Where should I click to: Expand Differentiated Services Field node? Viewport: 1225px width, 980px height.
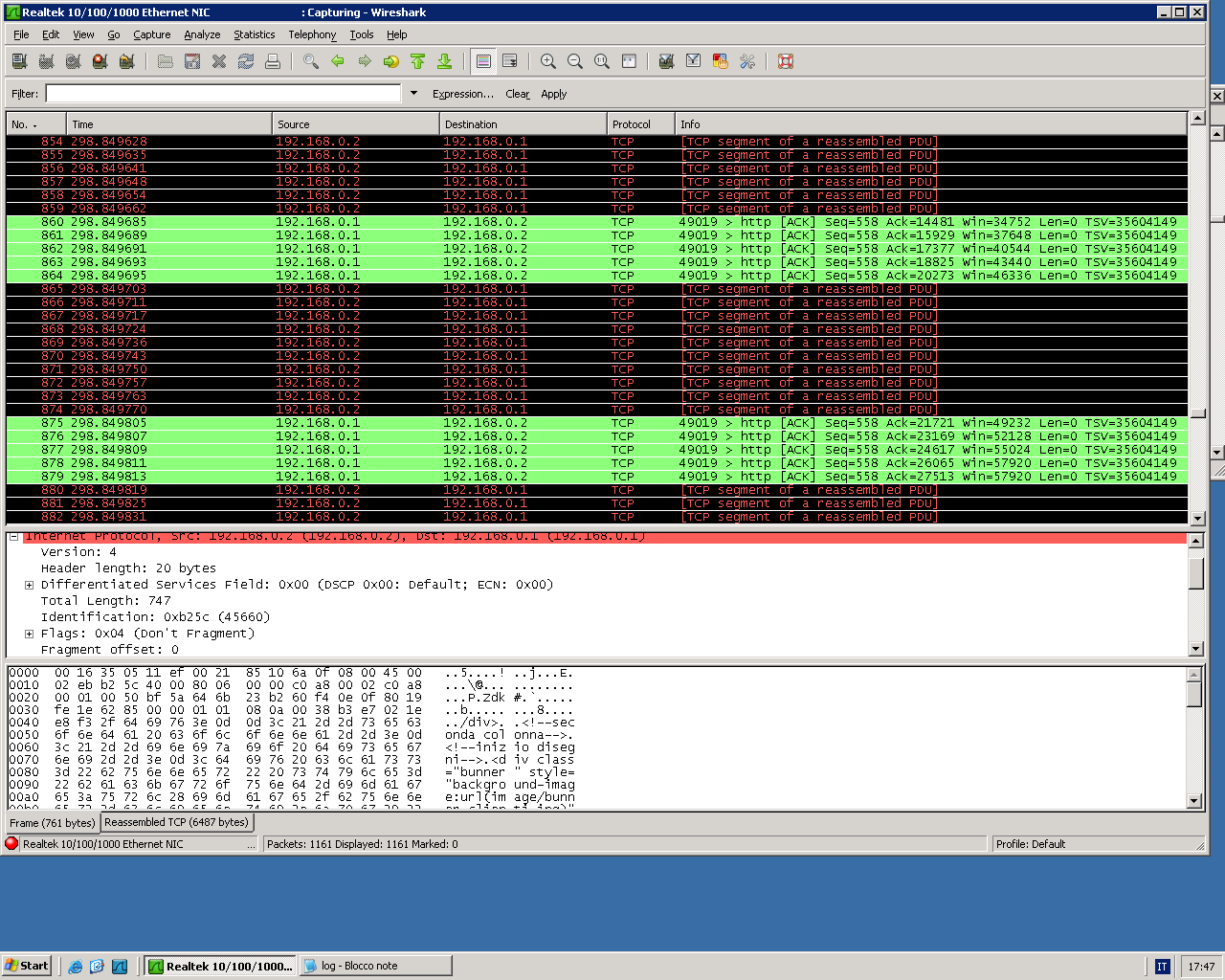coord(29,585)
